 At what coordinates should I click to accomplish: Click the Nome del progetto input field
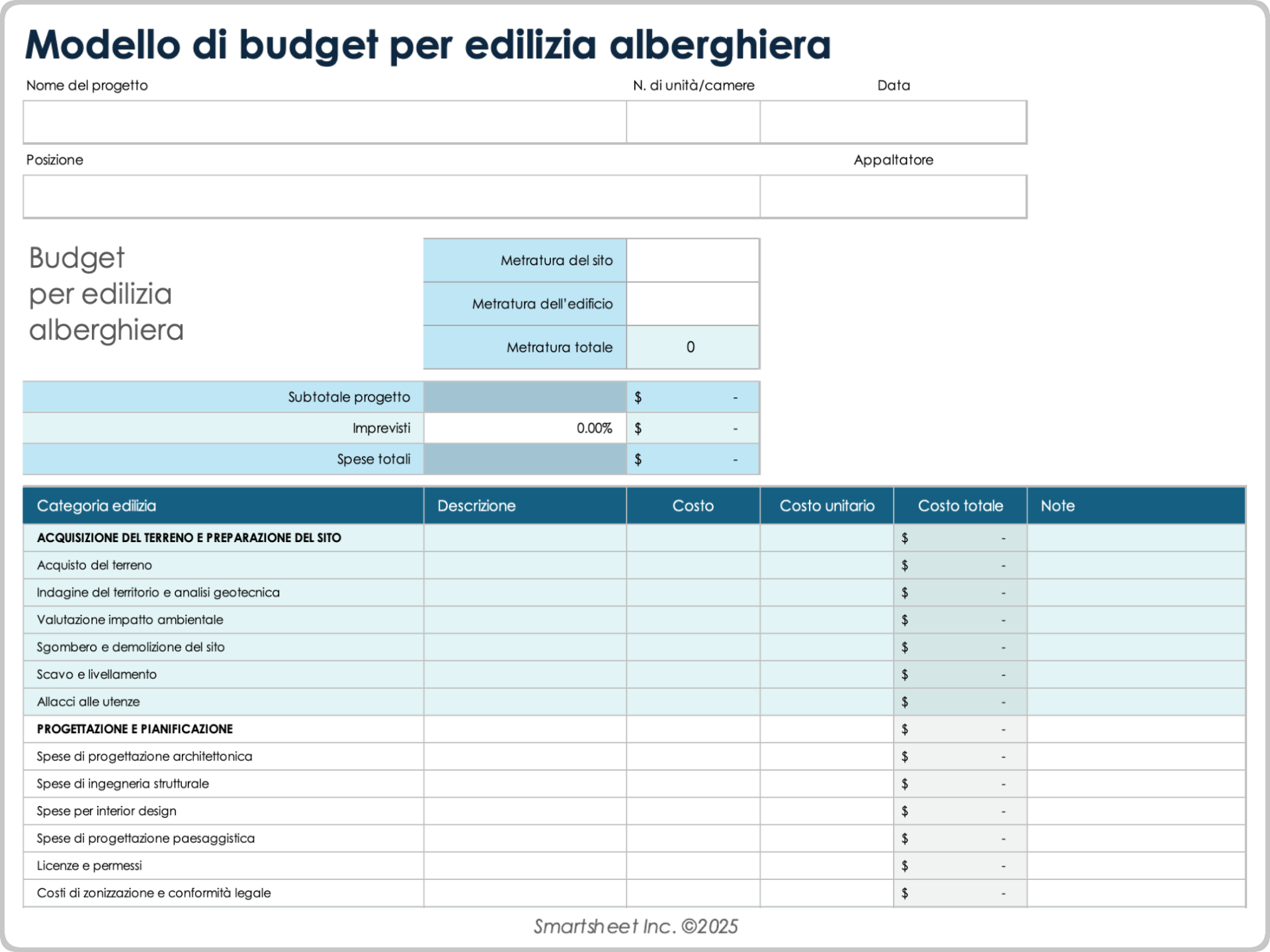[324, 122]
